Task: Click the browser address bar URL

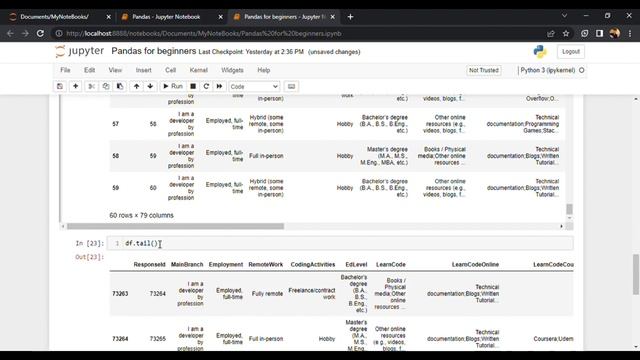Action: [204, 33]
